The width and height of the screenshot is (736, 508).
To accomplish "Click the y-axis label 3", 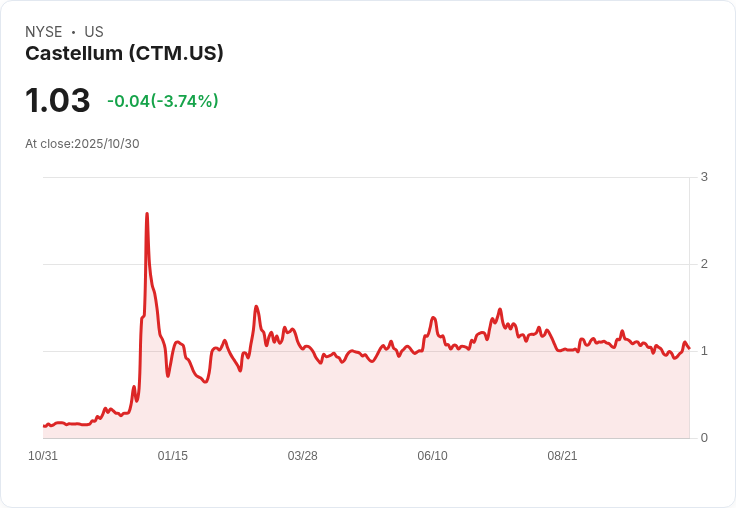I will 704,177.
